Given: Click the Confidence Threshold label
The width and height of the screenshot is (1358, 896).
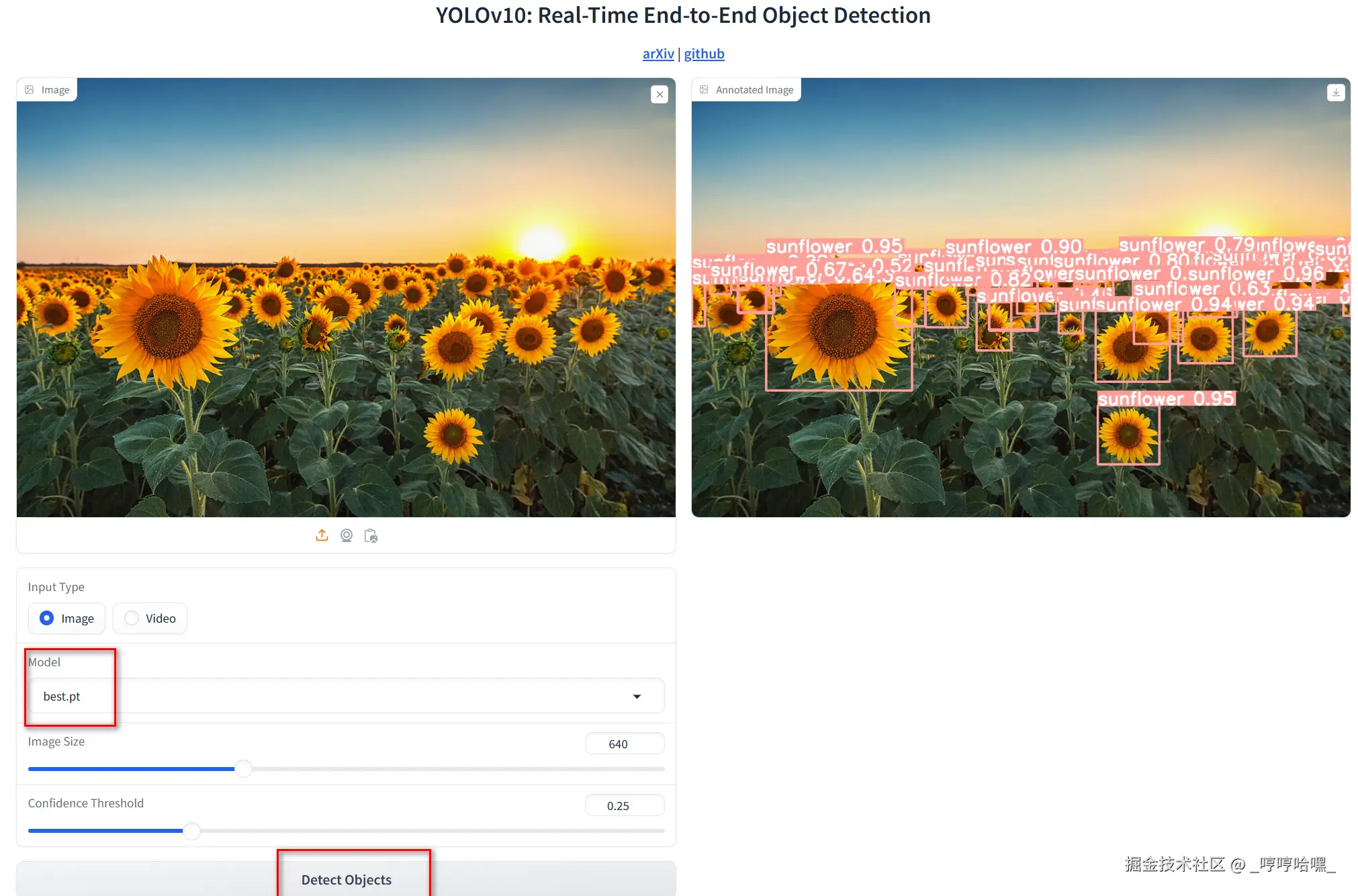Looking at the screenshot, I should coord(86,803).
